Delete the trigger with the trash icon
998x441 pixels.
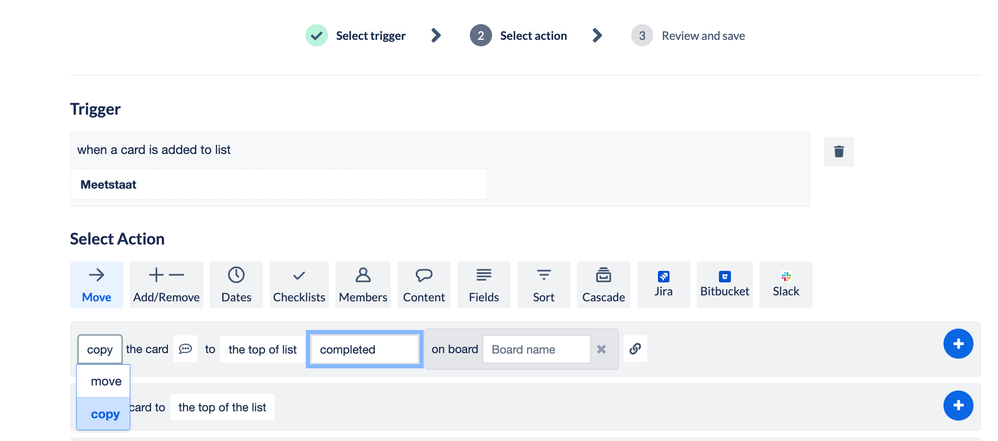point(838,151)
